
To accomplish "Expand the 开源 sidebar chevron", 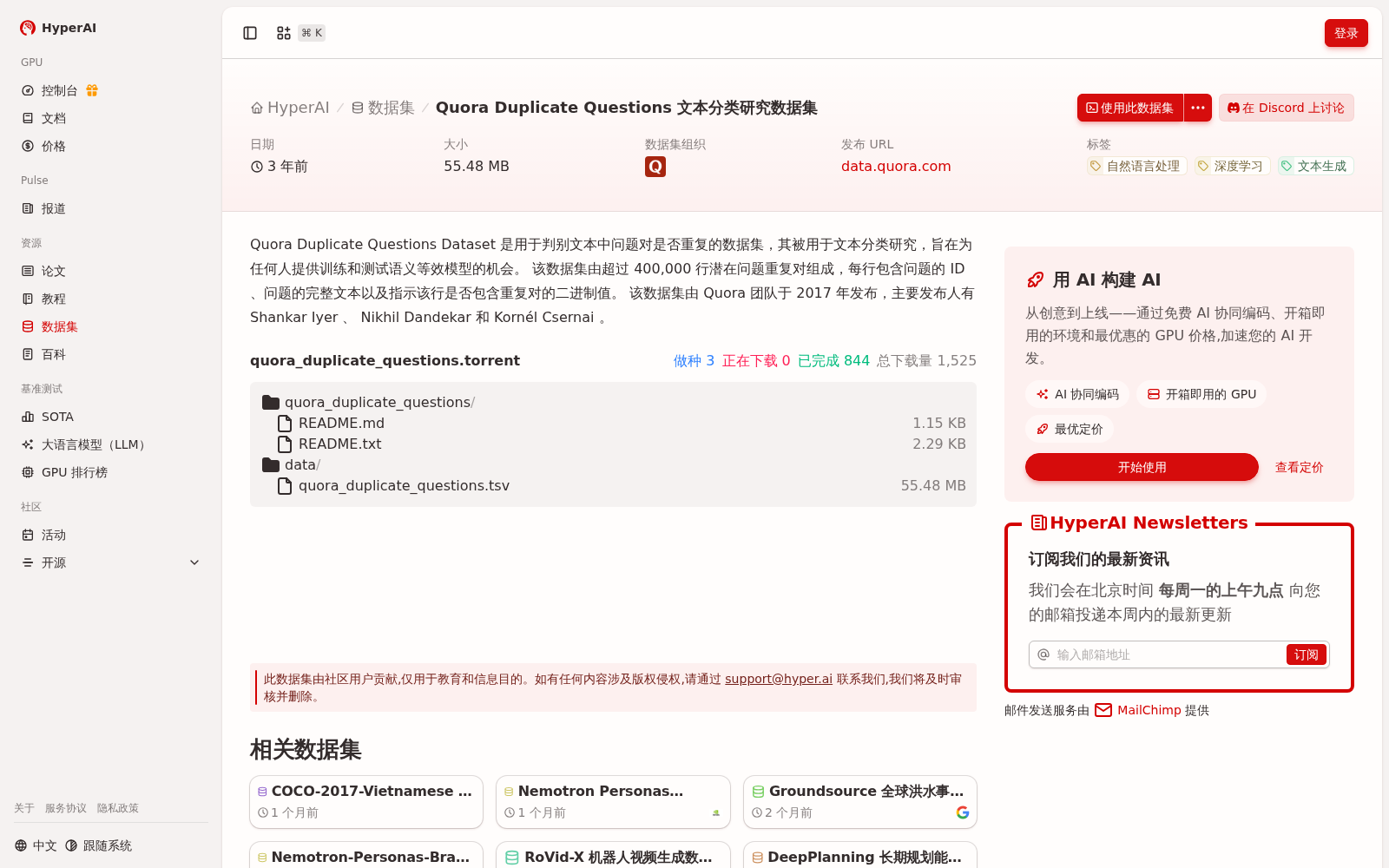I will [x=194, y=562].
